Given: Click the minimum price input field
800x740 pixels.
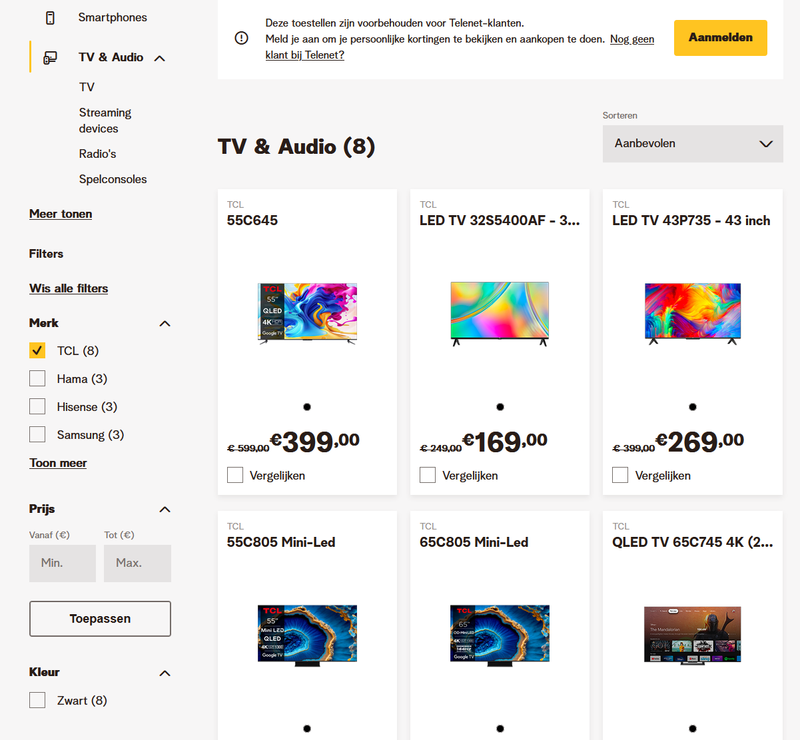Looking at the screenshot, I should (x=62, y=563).
